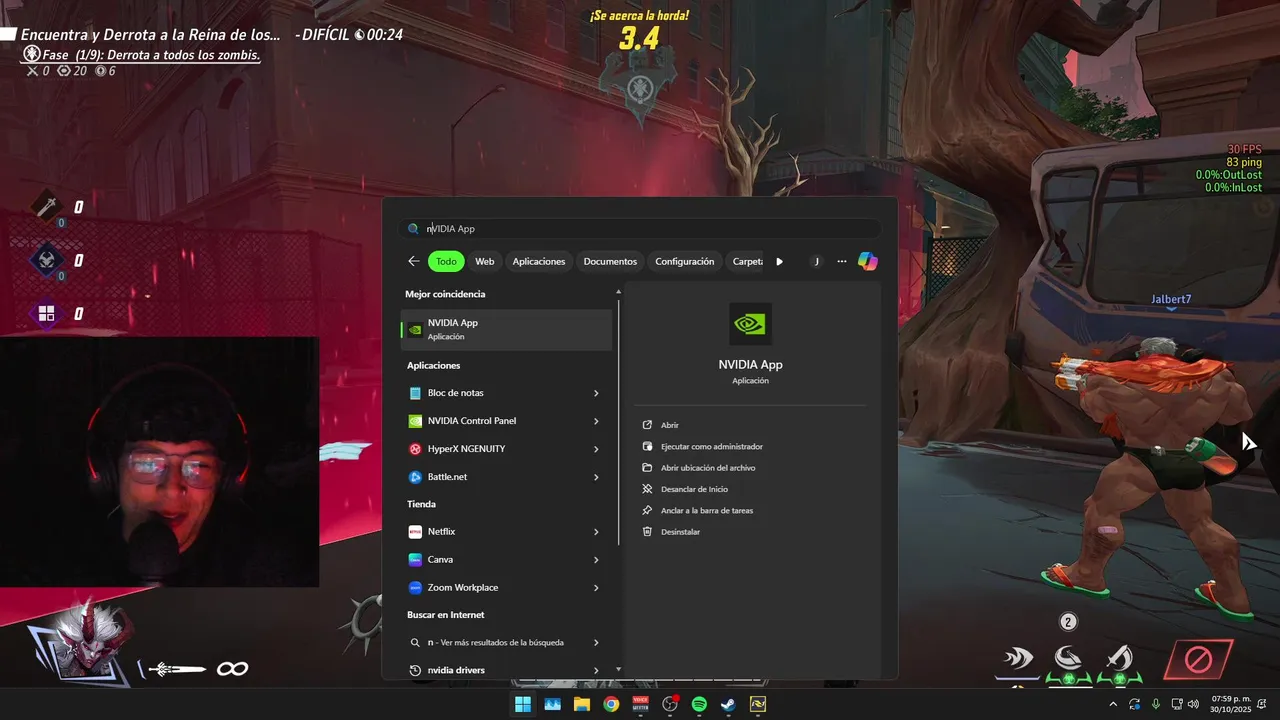
Task: Switch to the Carpetas filter tab
Action: click(747, 261)
